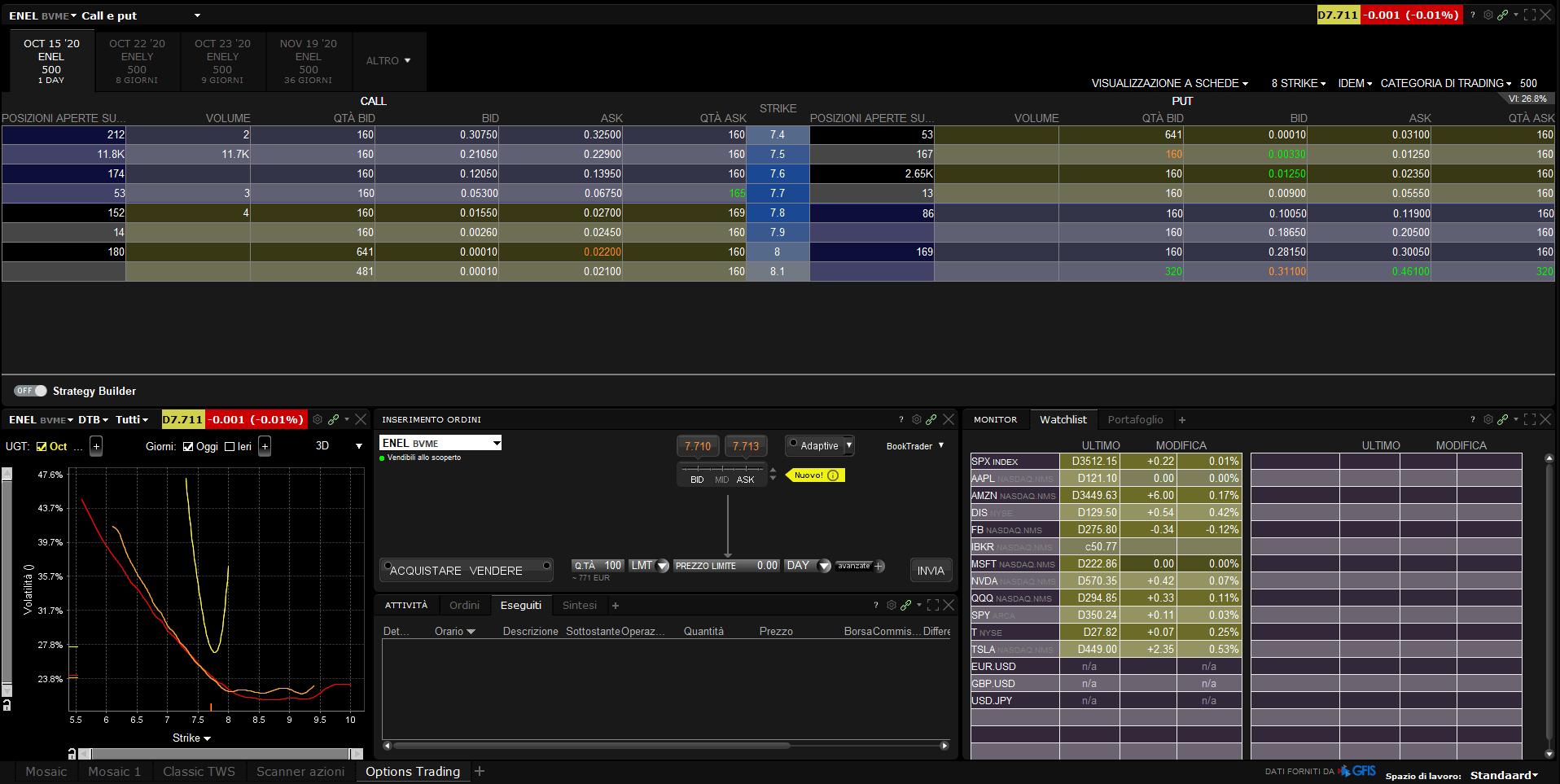This screenshot has height=784, width=1560.
Task: Open the BookTrader dropdown
Action: point(915,446)
